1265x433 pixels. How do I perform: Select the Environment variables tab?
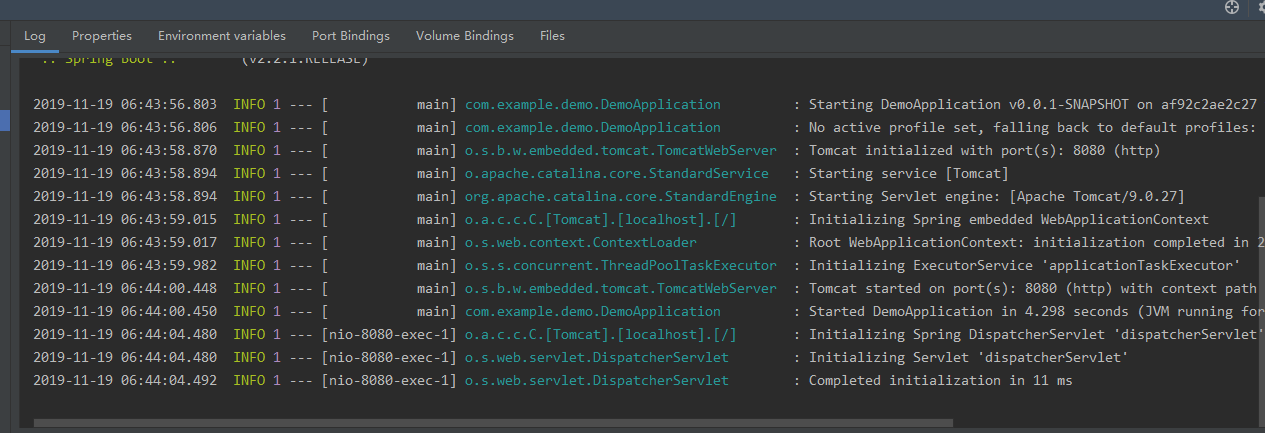coord(222,36)
